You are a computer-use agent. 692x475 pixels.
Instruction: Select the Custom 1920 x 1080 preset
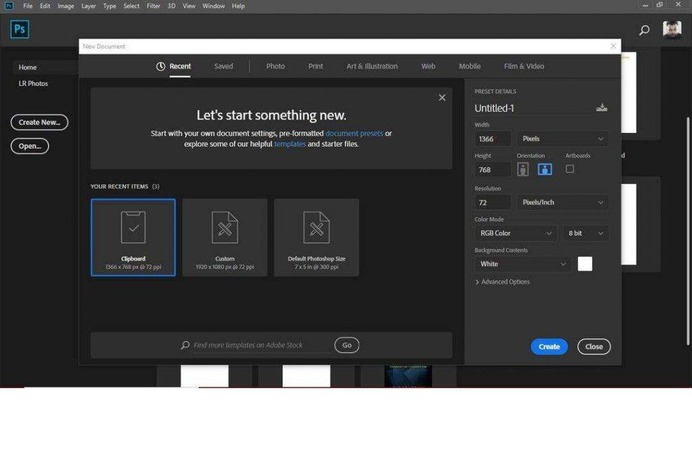225,238
